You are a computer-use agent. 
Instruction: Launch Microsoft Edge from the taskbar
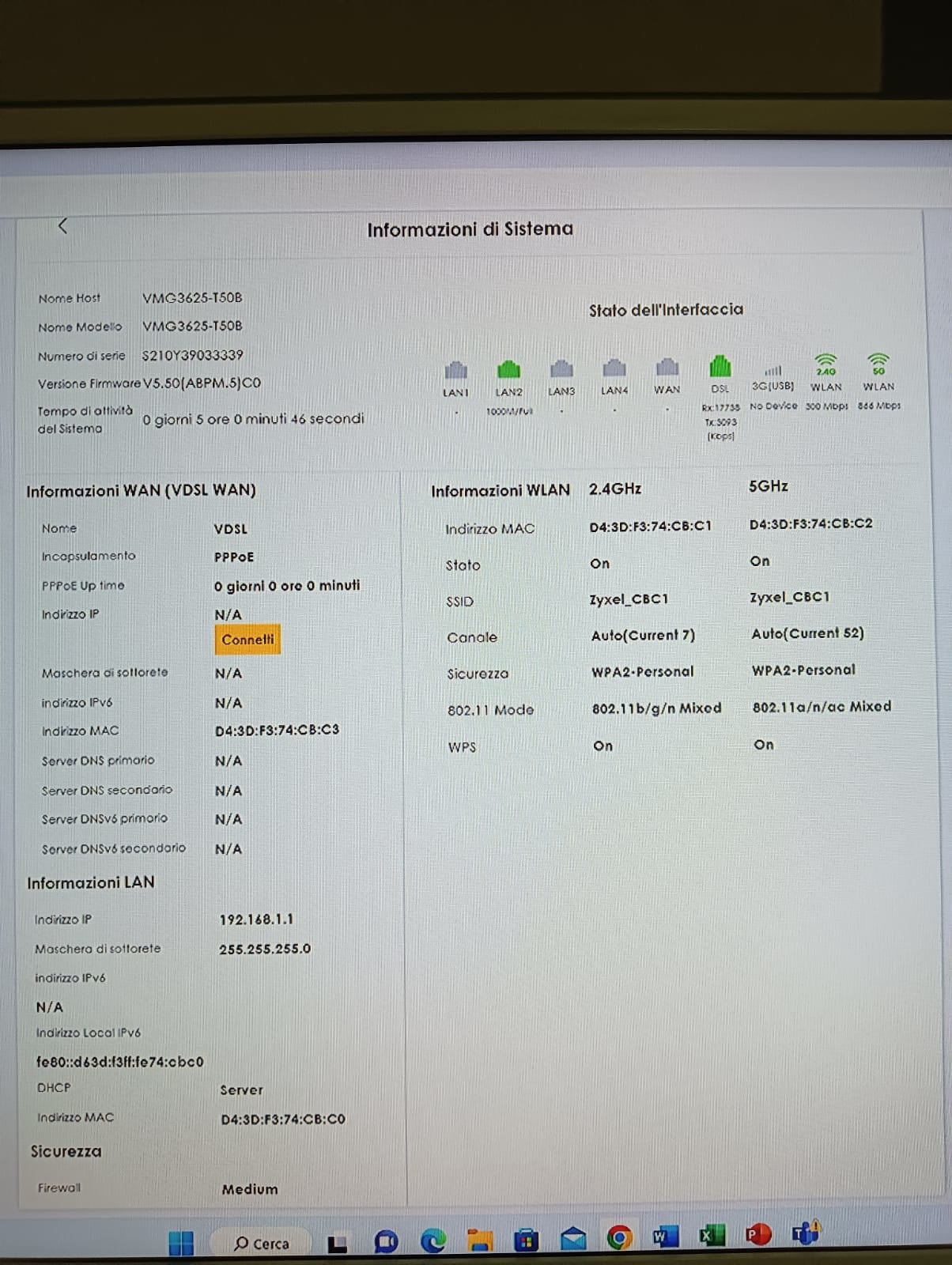[x=433, y=1241]
